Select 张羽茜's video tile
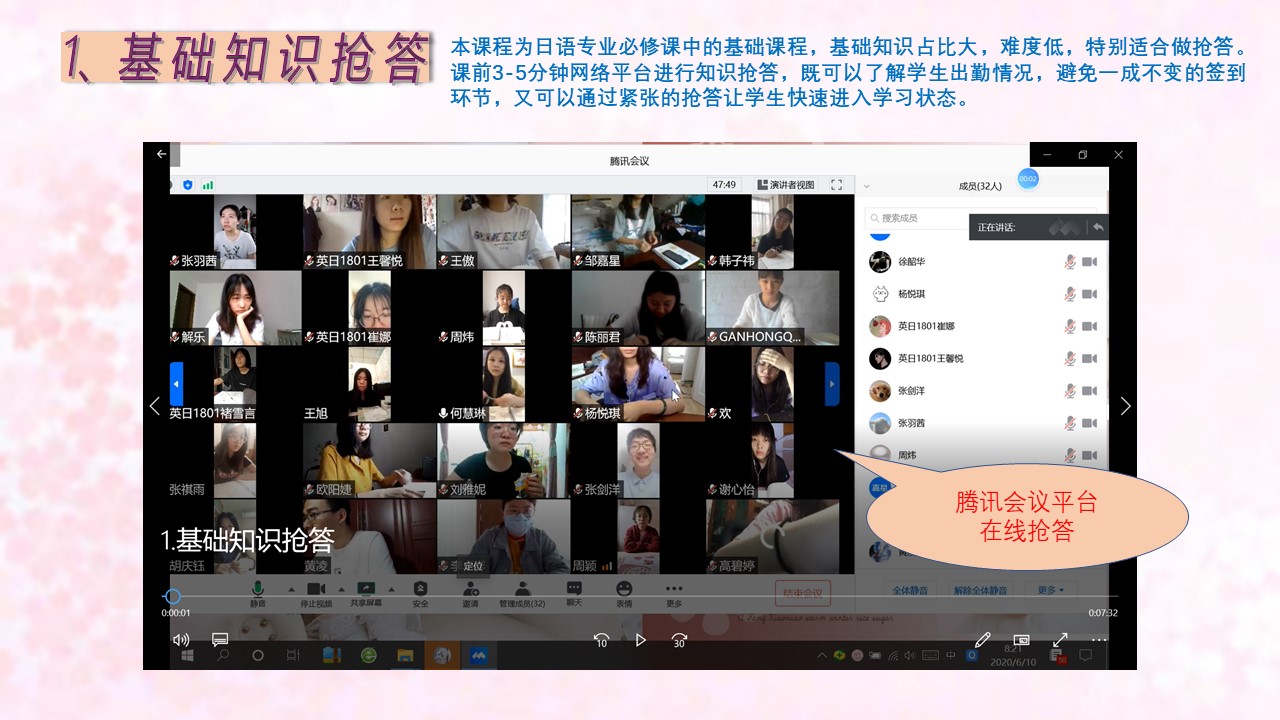The height and width of the screenshot is (720, 1280). click(x=236, y=232)
